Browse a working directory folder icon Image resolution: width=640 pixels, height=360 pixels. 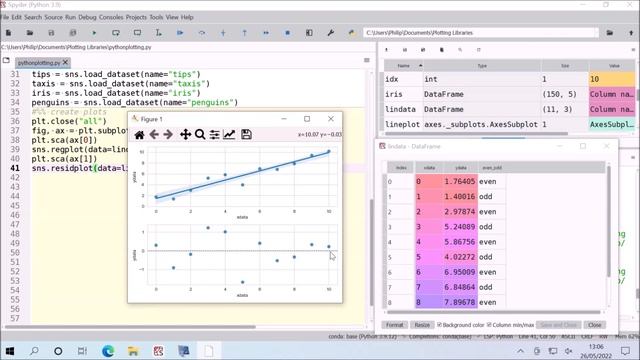click(610, 33)
